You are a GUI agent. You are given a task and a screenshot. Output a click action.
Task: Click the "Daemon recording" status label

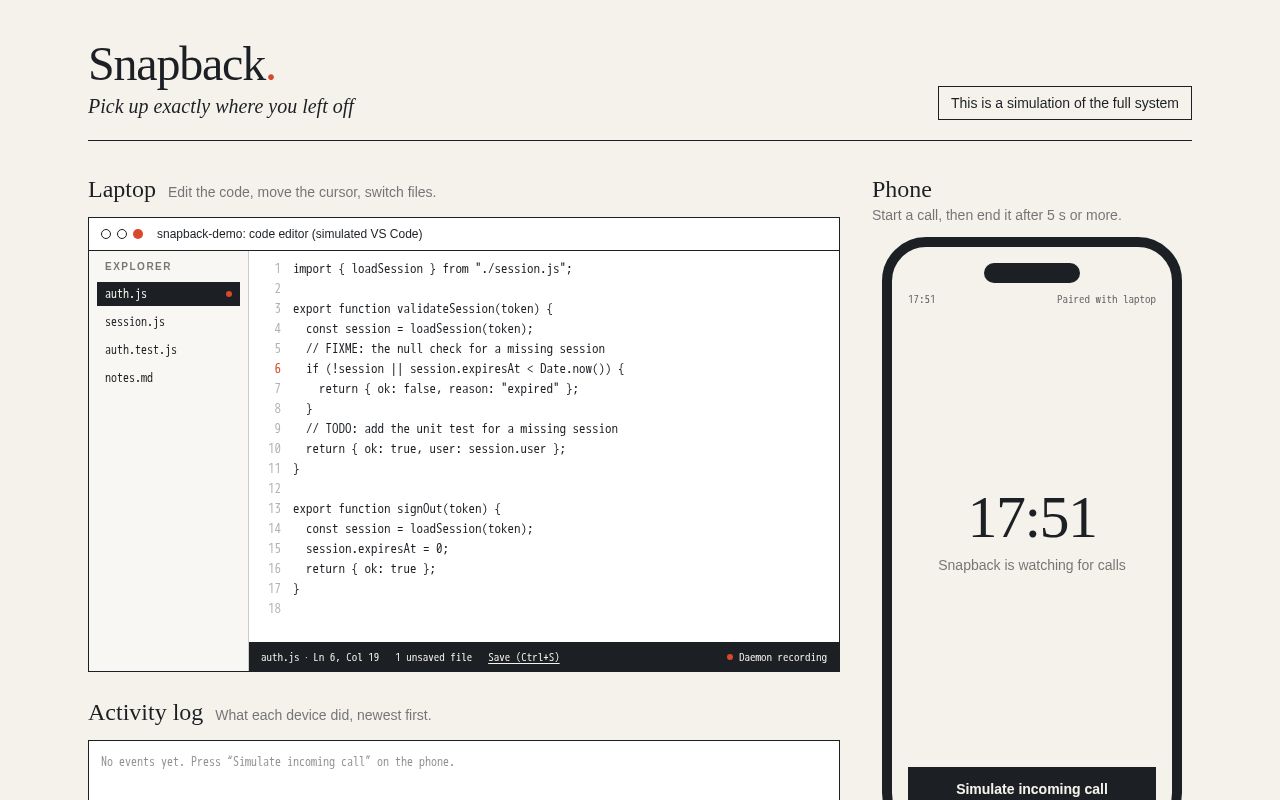coord(783,657)
